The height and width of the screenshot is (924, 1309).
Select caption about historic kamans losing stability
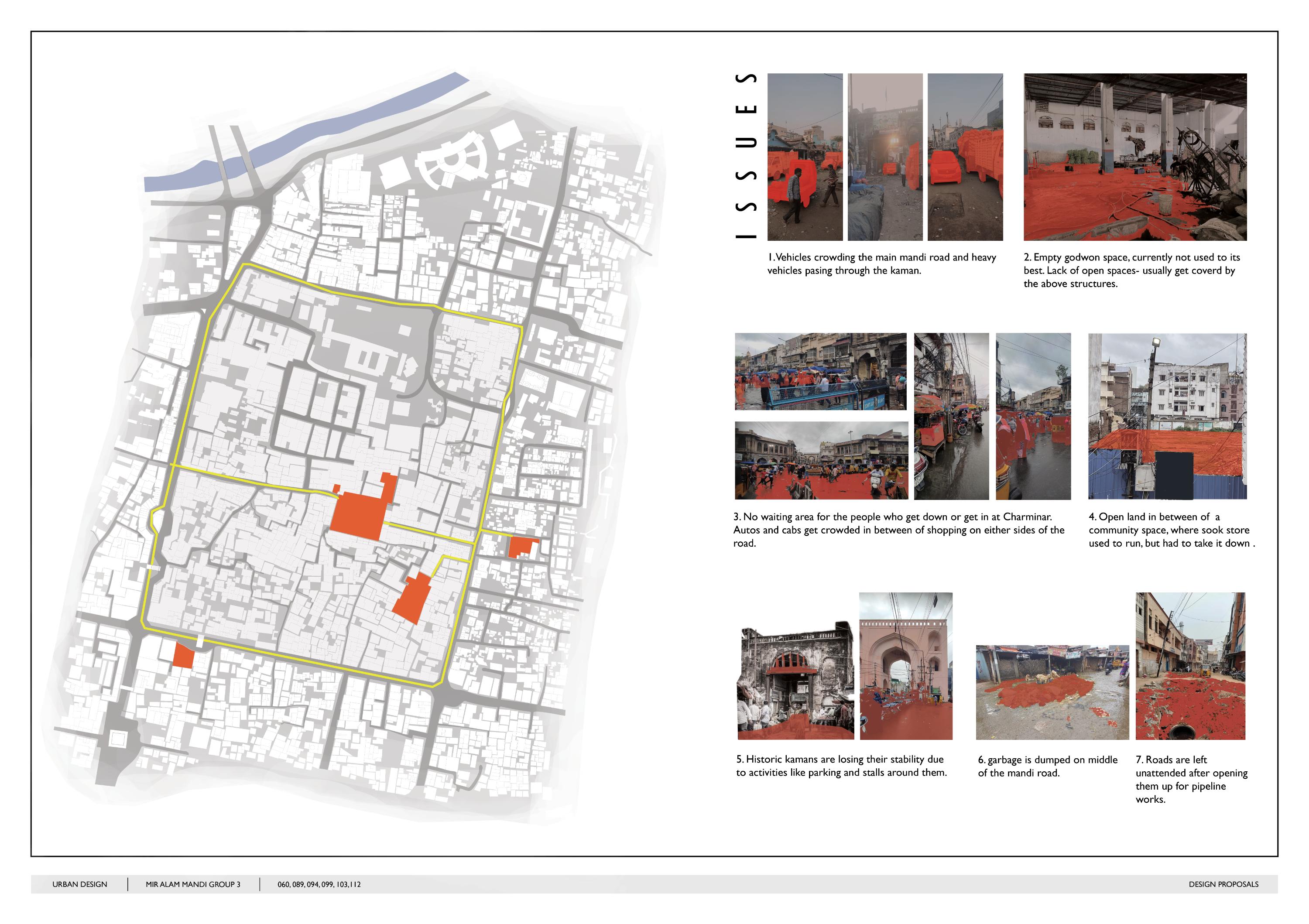[841, 766]
